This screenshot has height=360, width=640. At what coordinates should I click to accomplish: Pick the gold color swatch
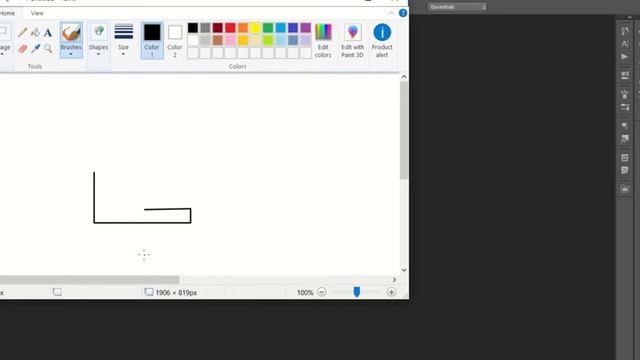point(243,40)
